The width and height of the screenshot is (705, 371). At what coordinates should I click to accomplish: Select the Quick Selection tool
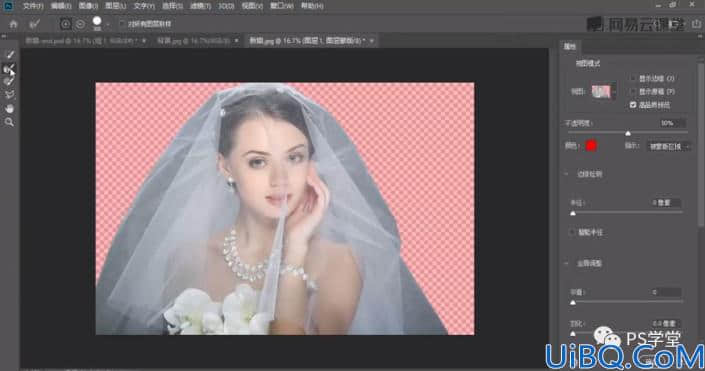pos(9,54)
